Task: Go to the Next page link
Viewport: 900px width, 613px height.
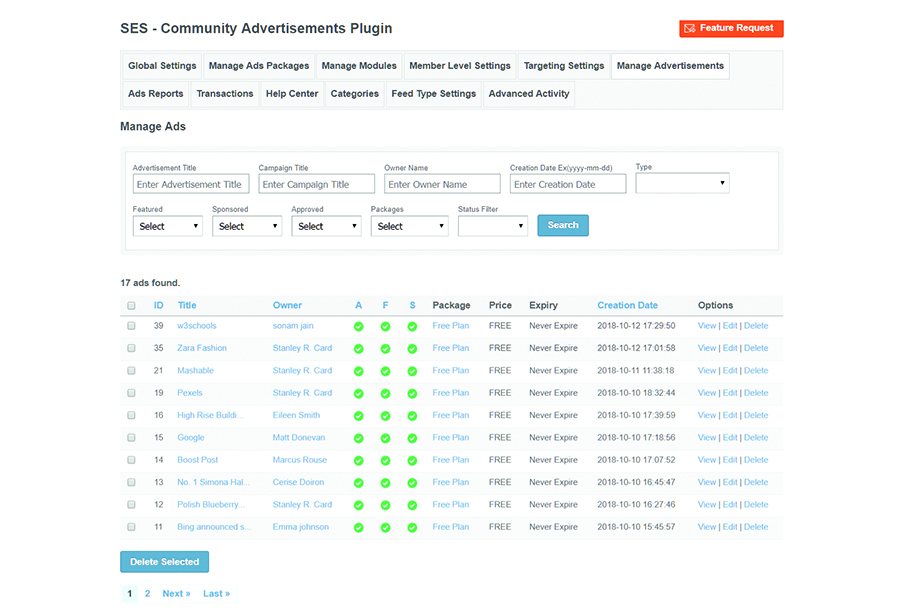Action: coord(176,594)
